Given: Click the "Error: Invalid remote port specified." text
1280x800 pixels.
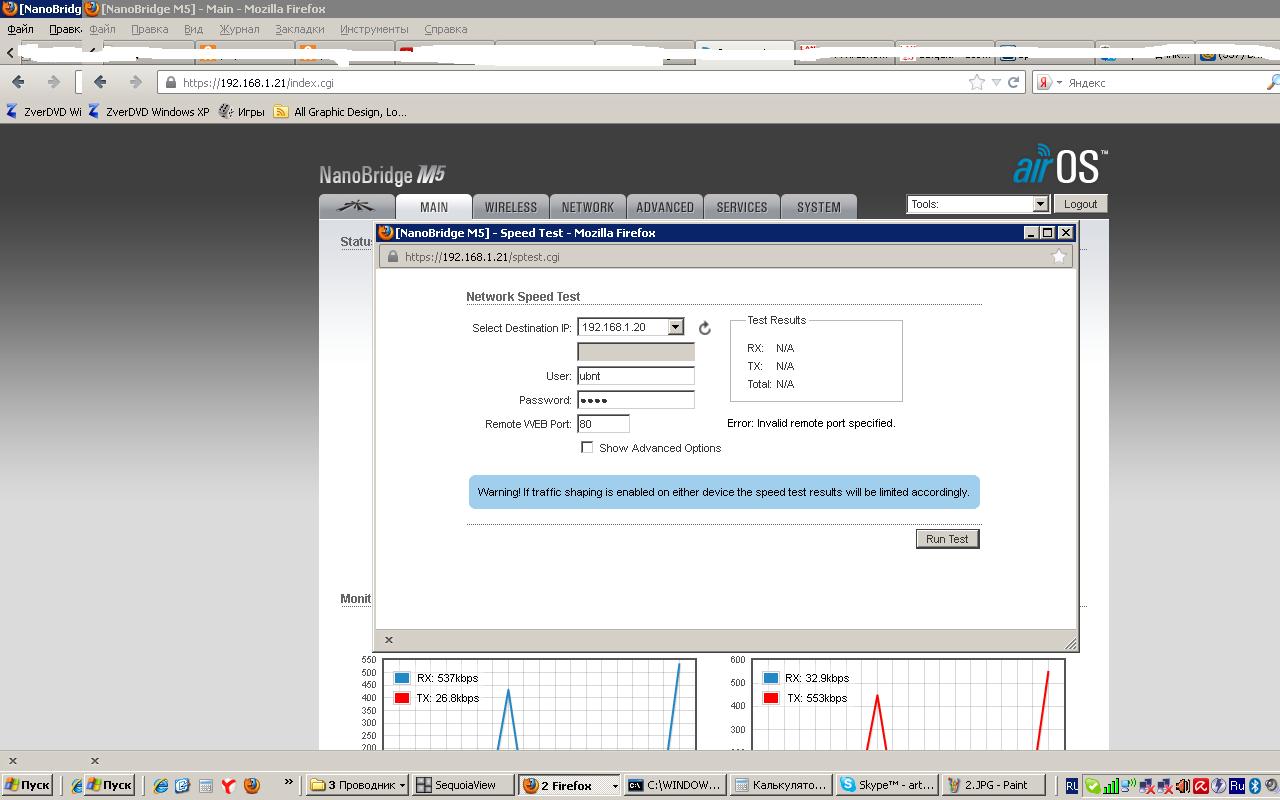Looking at the screenshot, I should 811,423.
